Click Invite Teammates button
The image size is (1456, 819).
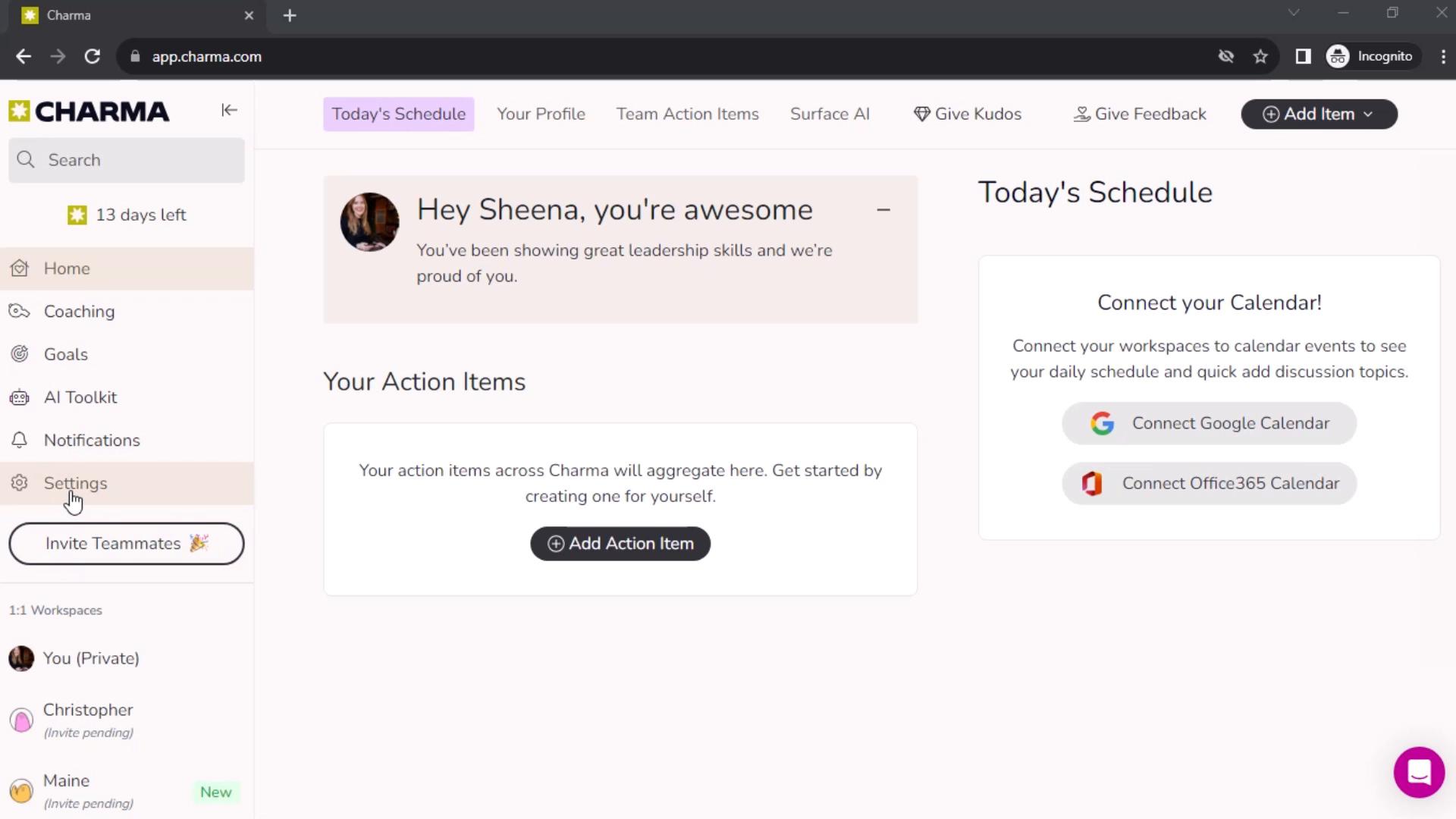pyautogui.click(x=127, y=543)
